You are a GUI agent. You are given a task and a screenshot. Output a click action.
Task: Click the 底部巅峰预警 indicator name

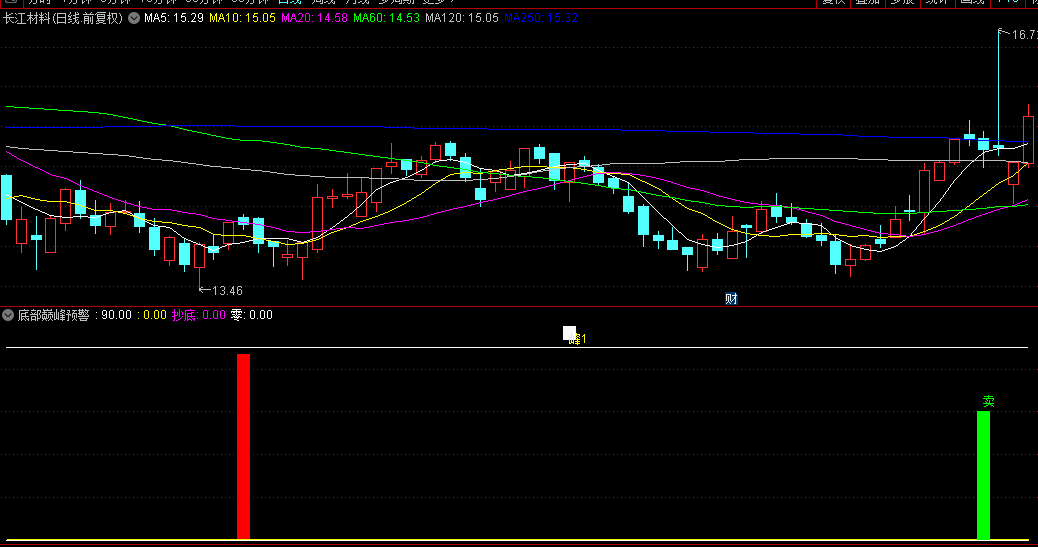(x=53, y=315)
